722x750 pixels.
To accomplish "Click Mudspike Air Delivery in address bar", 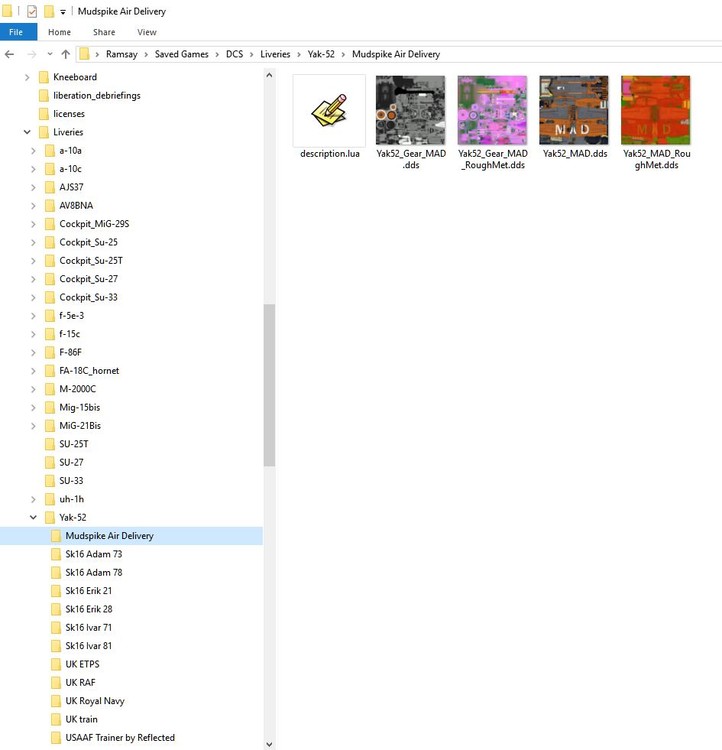I will point(396,54).
